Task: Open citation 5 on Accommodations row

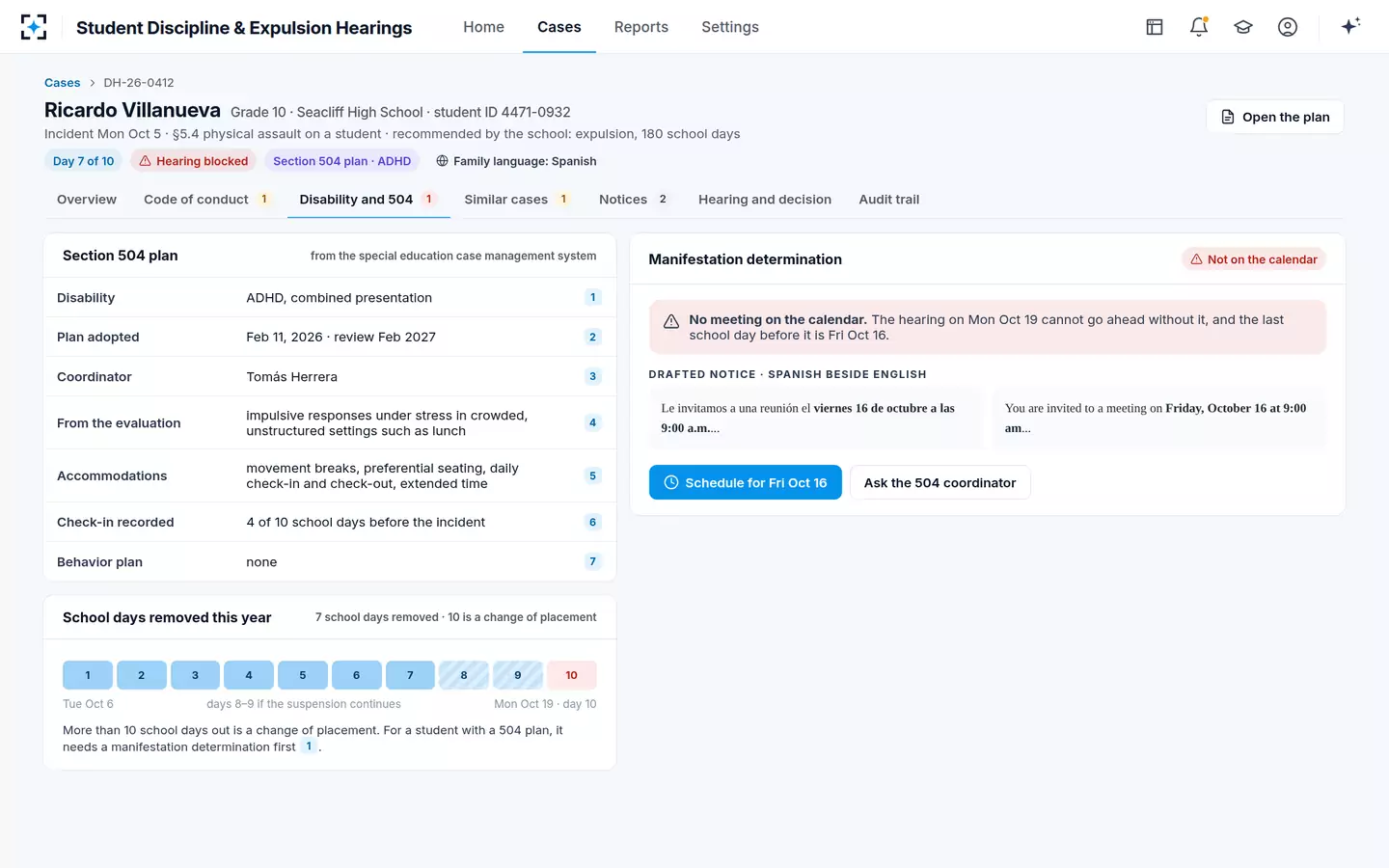Action: point(592,475)
